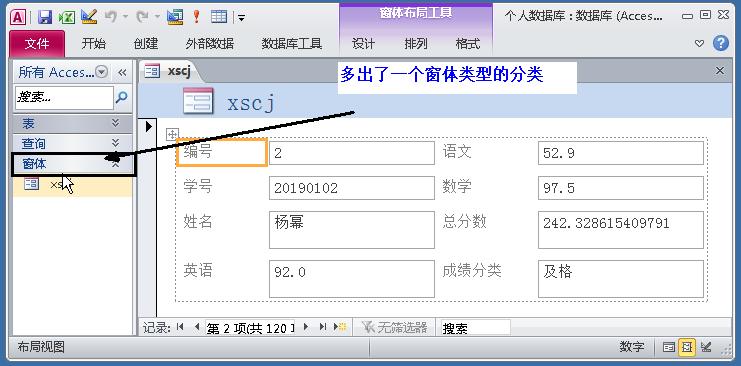Click the record navigation 搜索 box

click(x=475, y=327)
